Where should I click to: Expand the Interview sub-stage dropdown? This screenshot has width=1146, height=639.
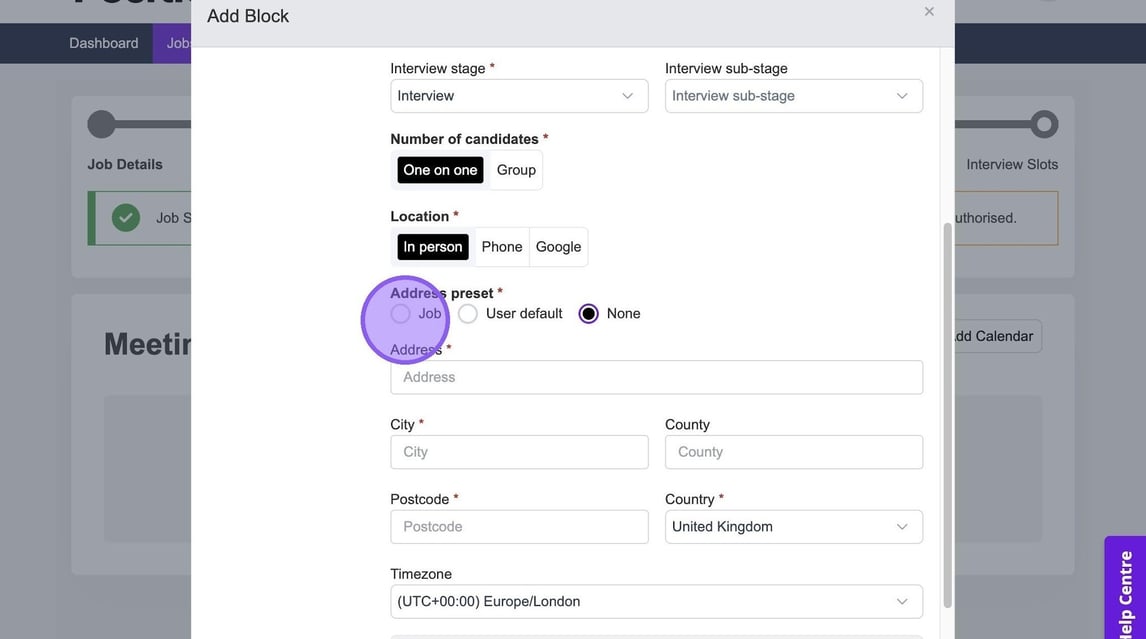[793, 96]
